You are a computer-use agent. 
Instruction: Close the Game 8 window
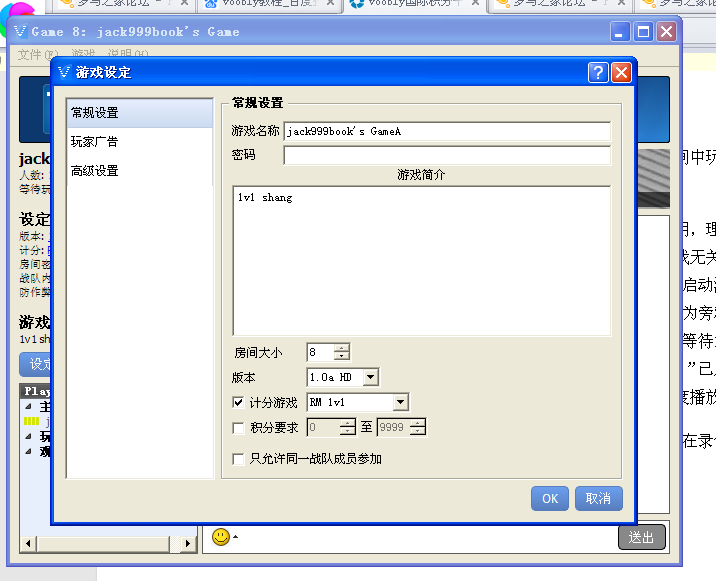point(667,32)
